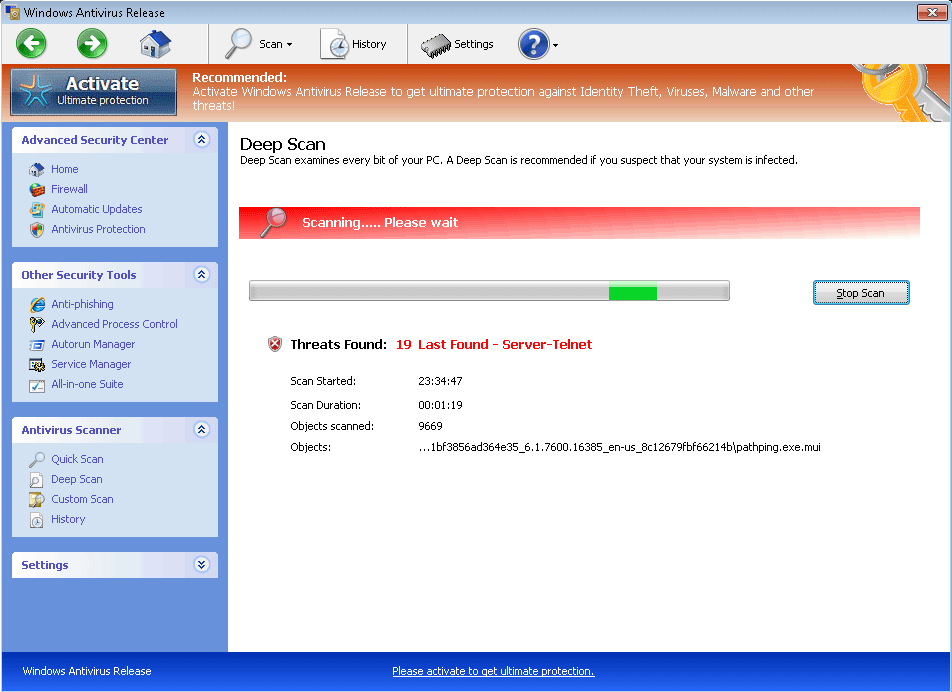Open History from the top toolbar
This screenshot has width=952, height=692.
tap(354, 44)
